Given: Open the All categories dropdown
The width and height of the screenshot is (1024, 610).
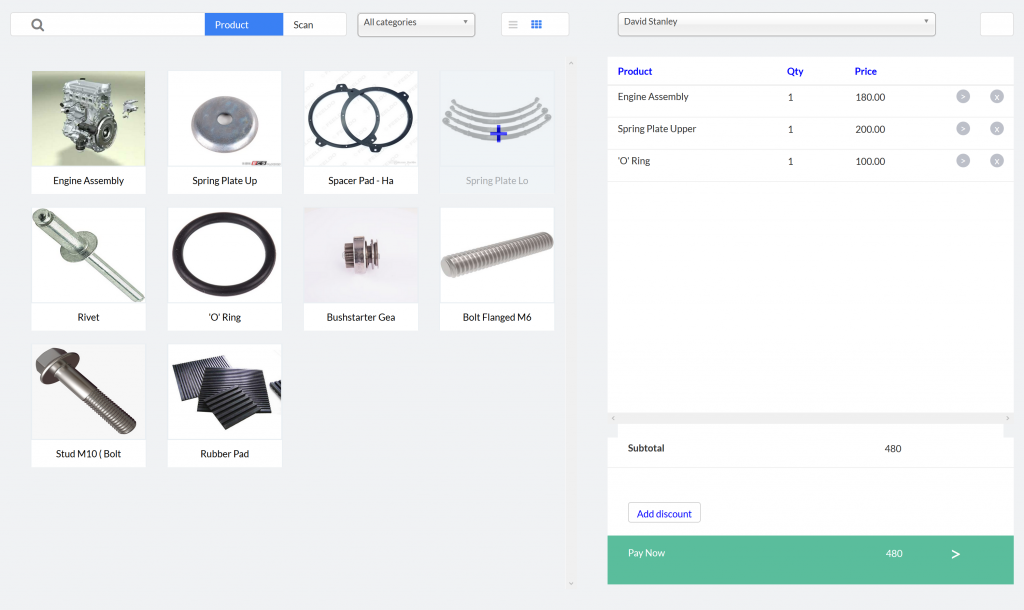Looking at the screenshot, I should point(416,24).
